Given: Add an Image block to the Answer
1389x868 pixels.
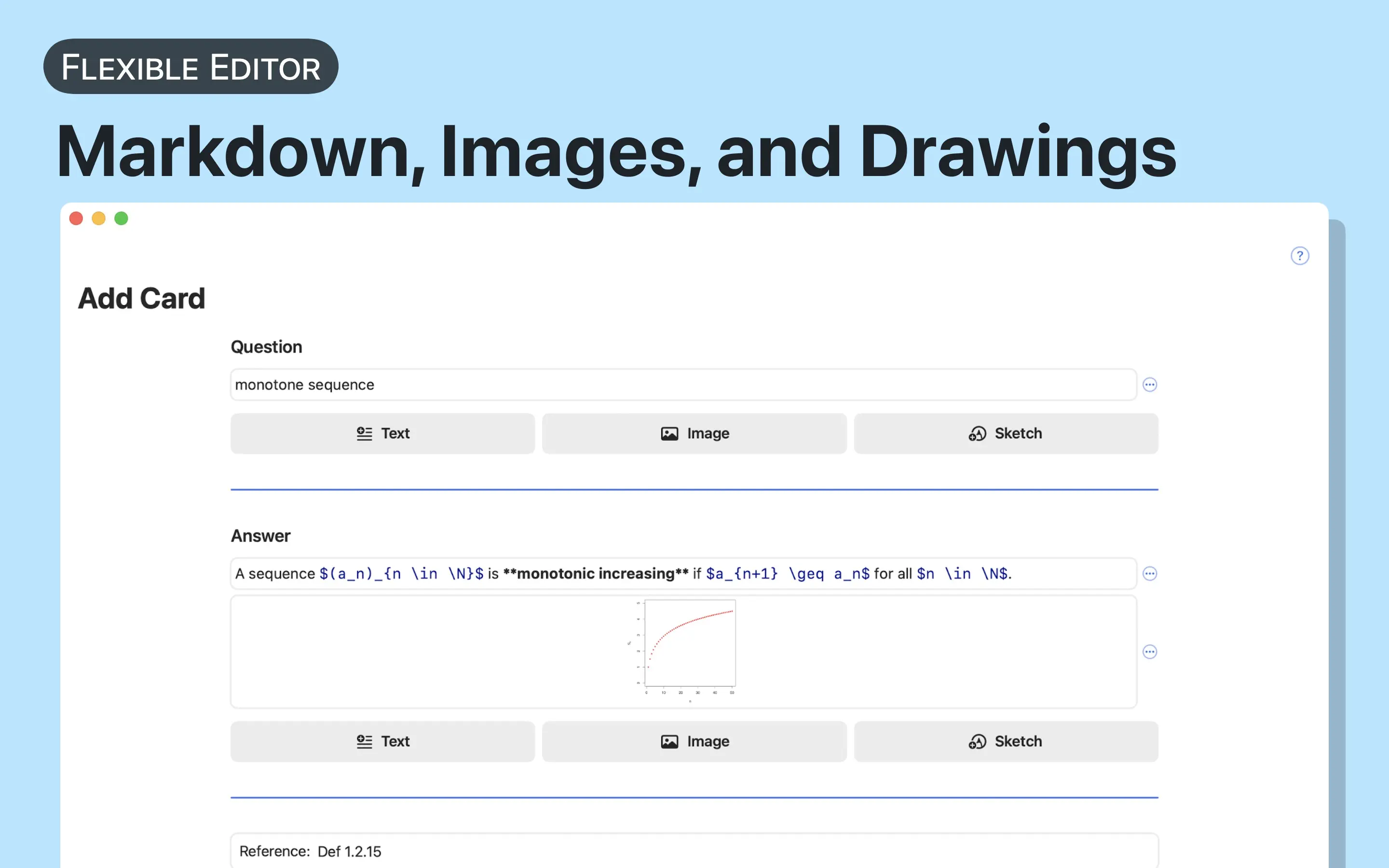Looking at the screenshot, I should pos(694,741).
